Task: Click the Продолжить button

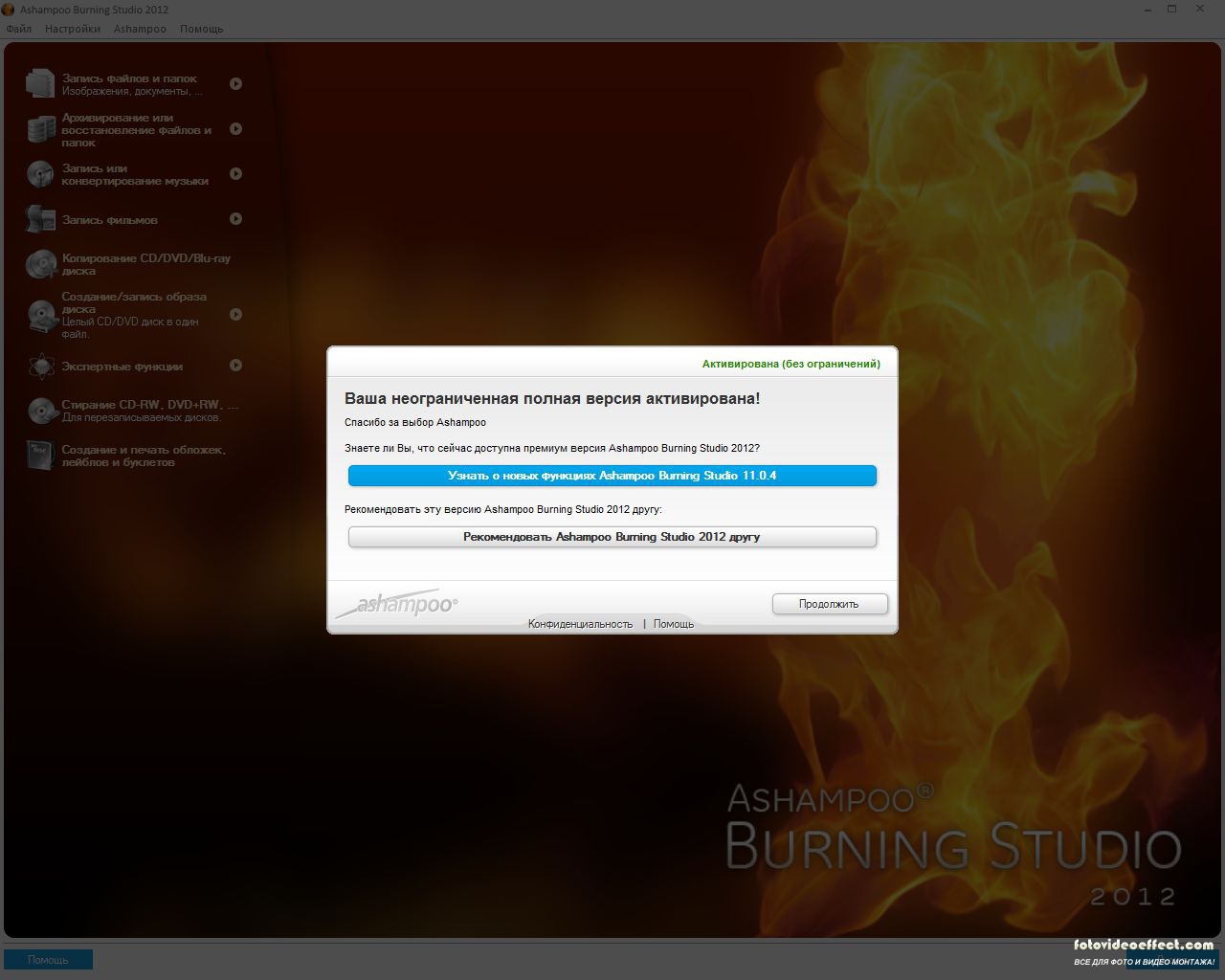Action: [x=830, y=604]
